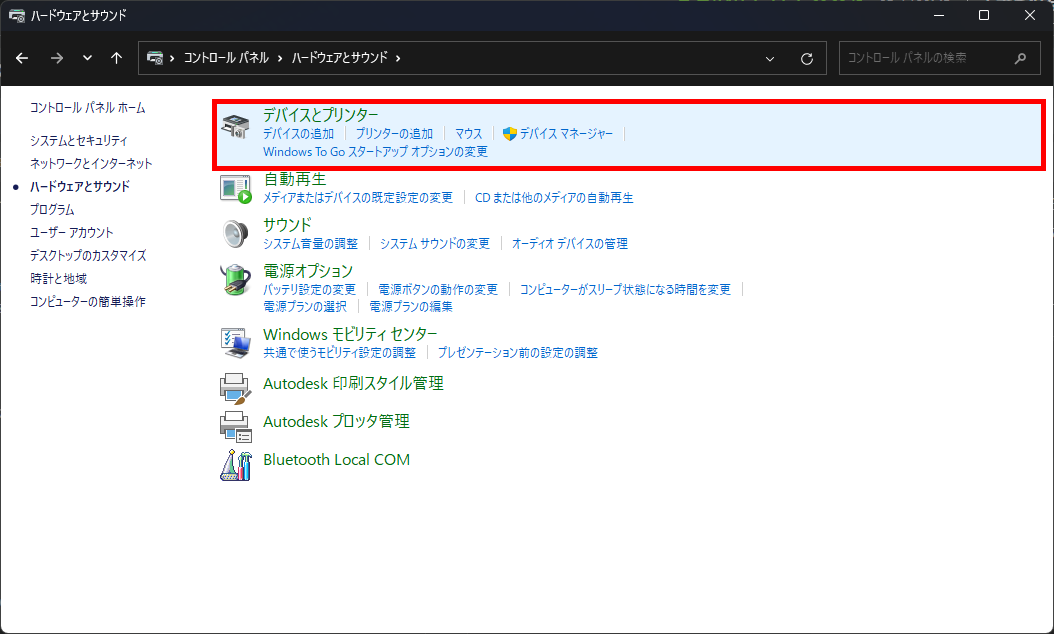Open the Windows モビリティ センター icon
Viewport: 1054px width, 634px height.
236,342
